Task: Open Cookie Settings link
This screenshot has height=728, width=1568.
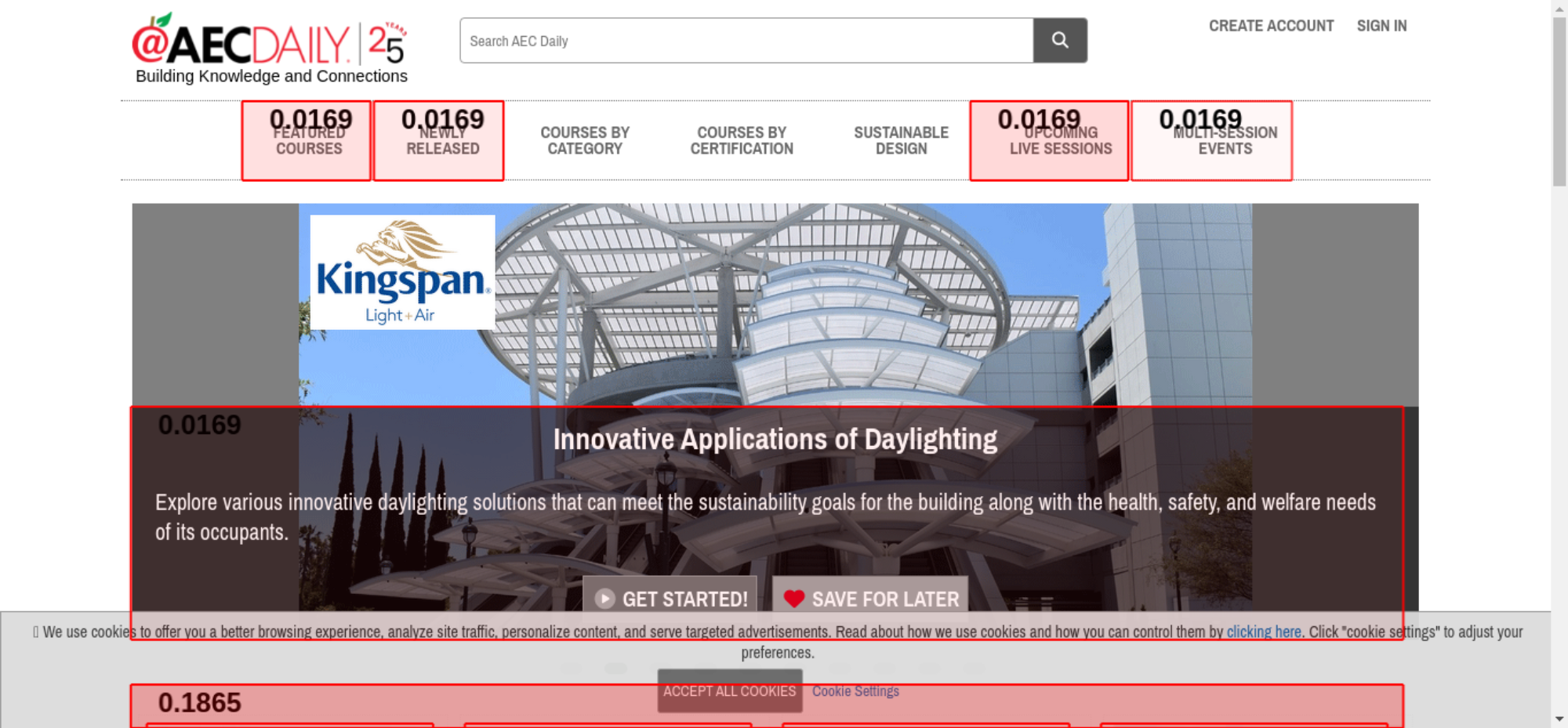Action: [855, 691]
